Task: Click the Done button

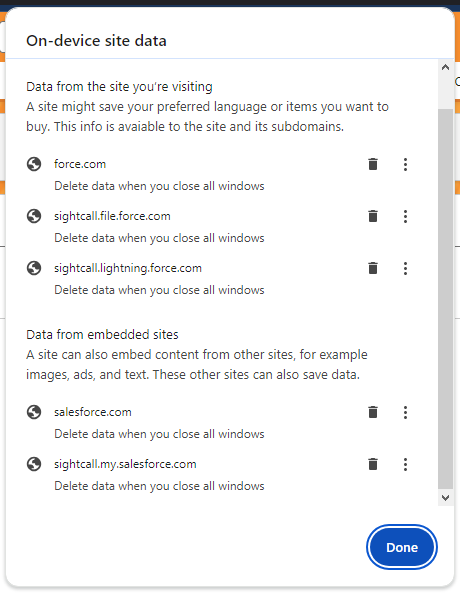Action: coord(402,547)
